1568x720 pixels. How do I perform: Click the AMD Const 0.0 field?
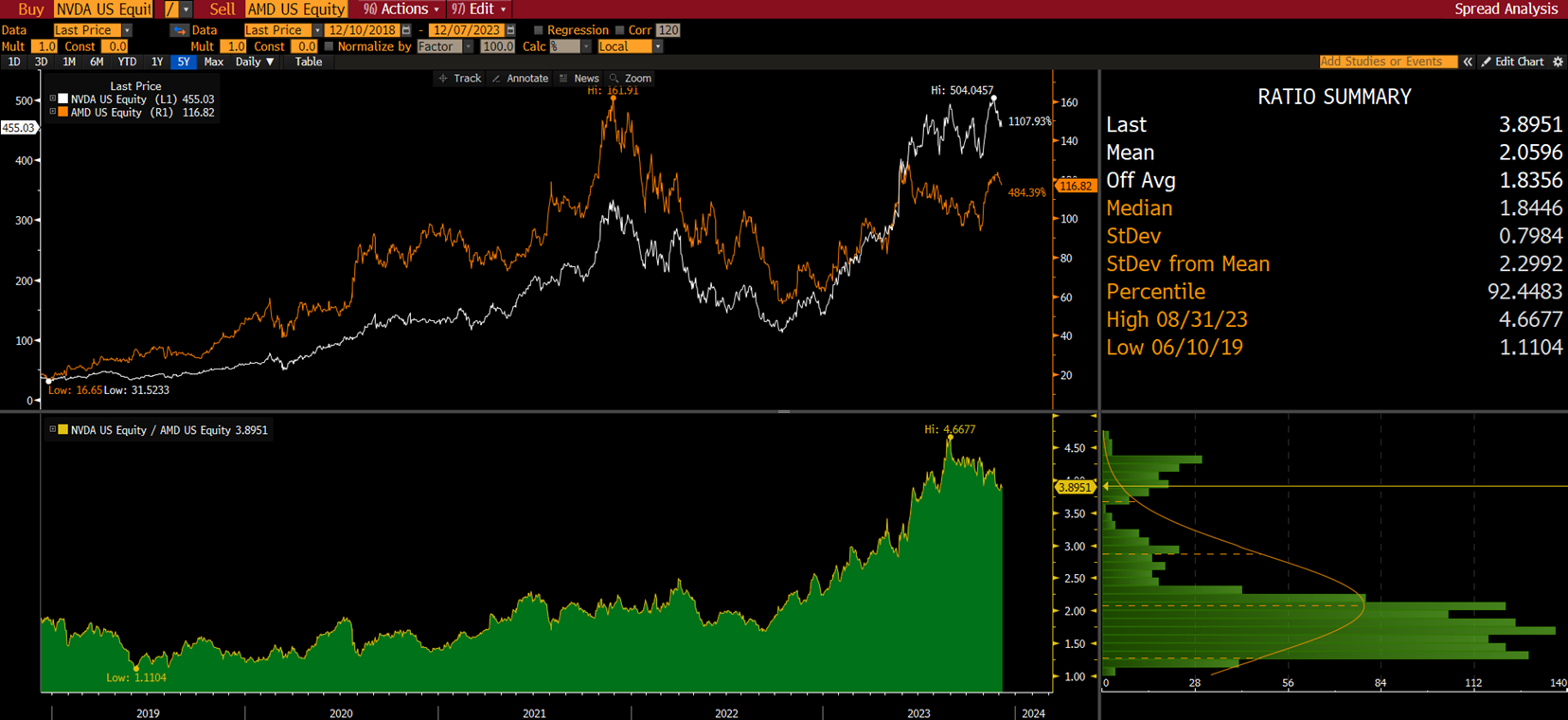pyautogui.click(x=305, y=46)
